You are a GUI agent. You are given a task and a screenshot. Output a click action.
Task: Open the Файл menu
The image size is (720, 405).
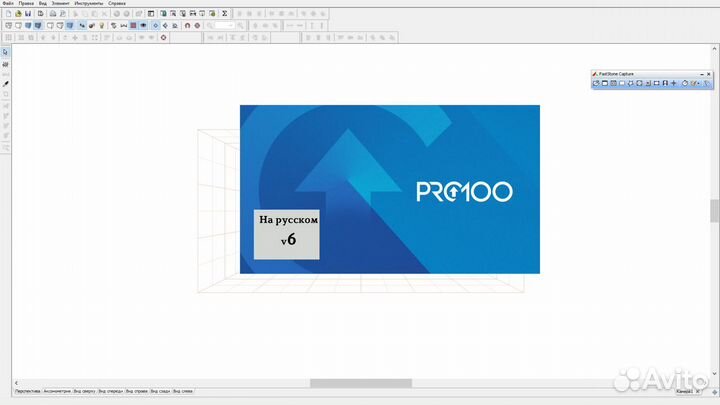point(8,3)
